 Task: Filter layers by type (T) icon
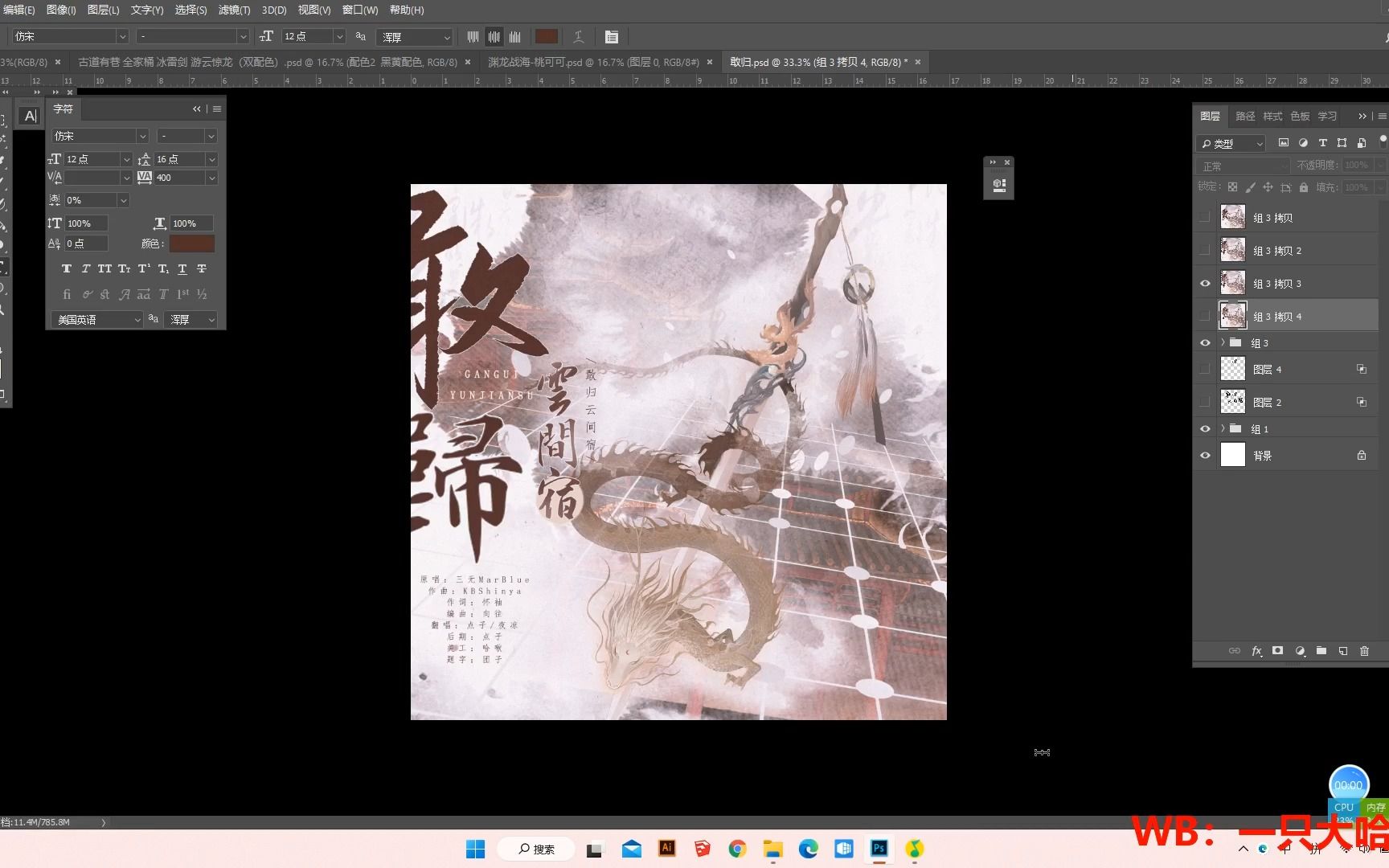point(1322,143)
